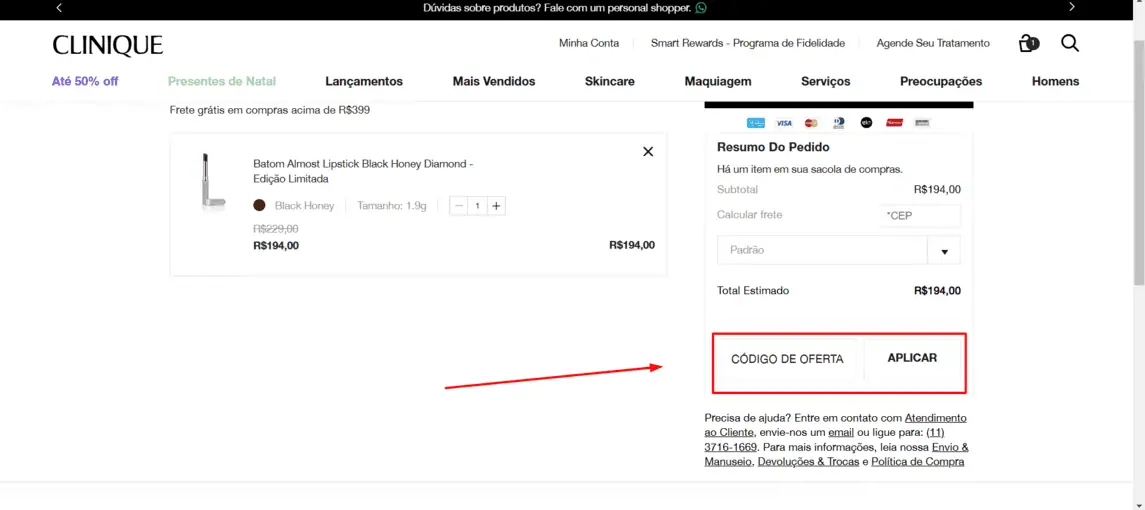Open the Devoluções & Trocas link
1145x510 pixels.
click(808, 462)
